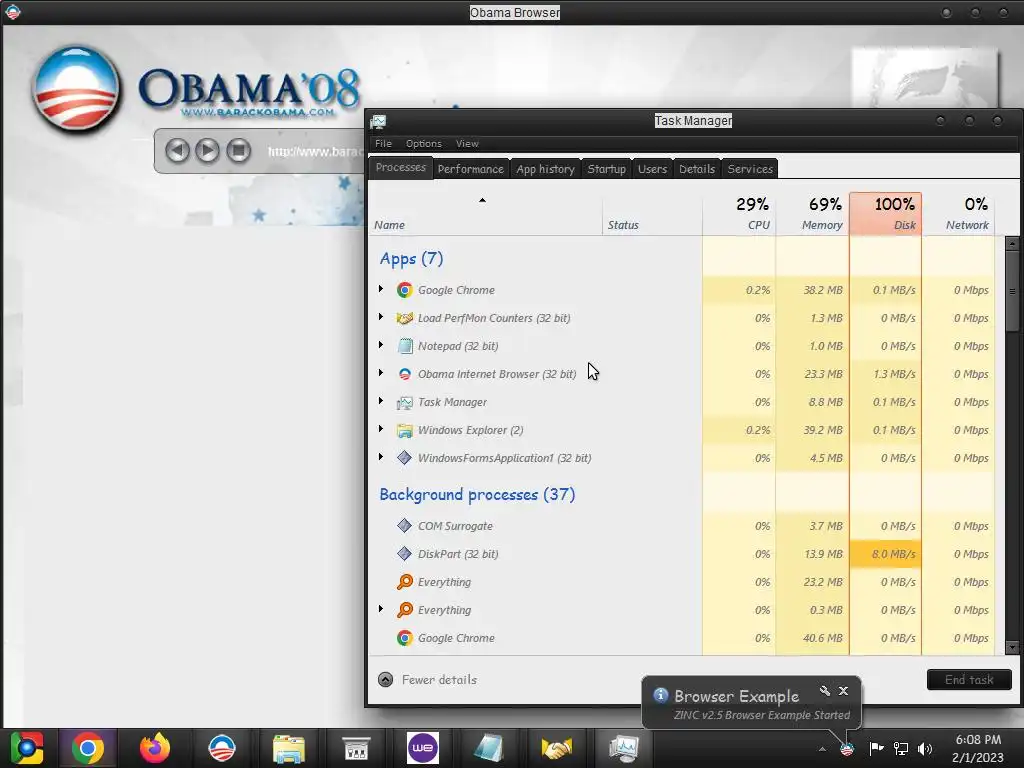Switch to the Performance tab

470,169
